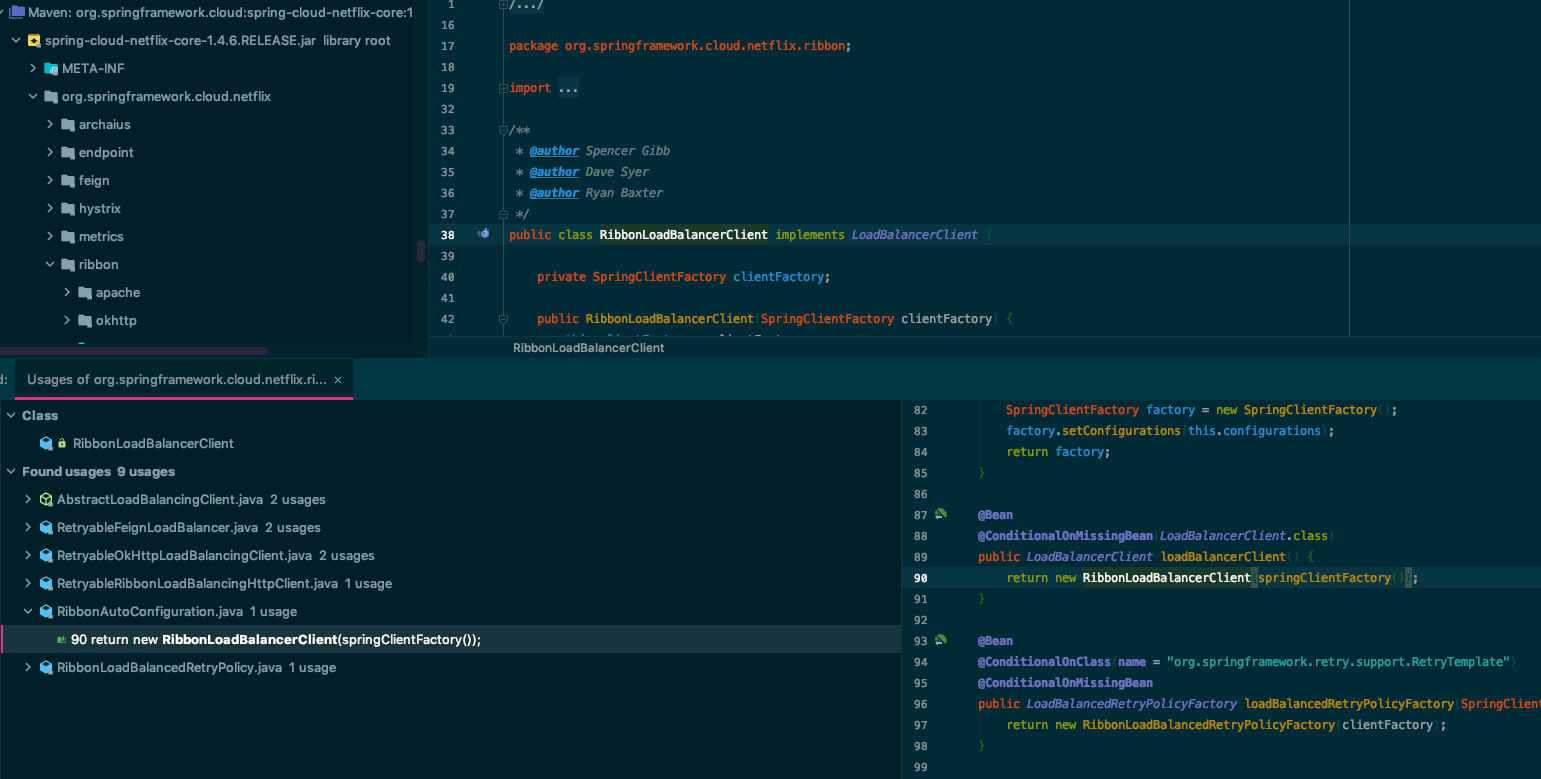Click SpringClientFactory type on line 40

tap(659, 277)
